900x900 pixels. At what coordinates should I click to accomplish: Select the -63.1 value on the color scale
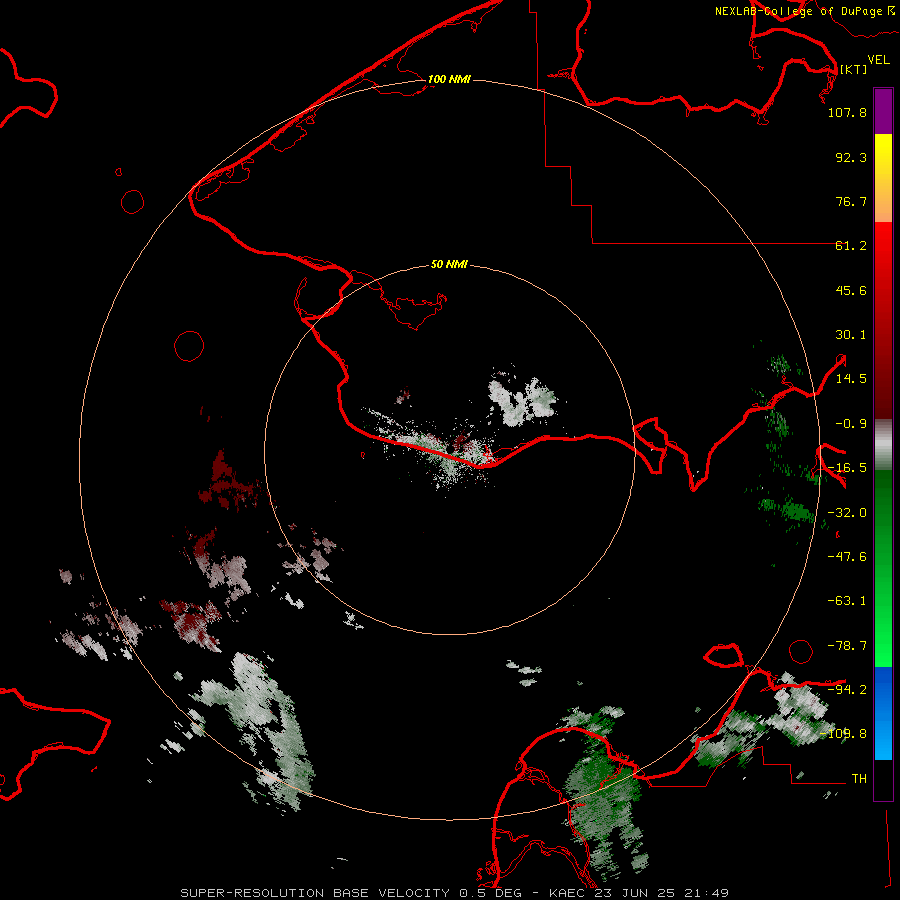coord(847,601)
